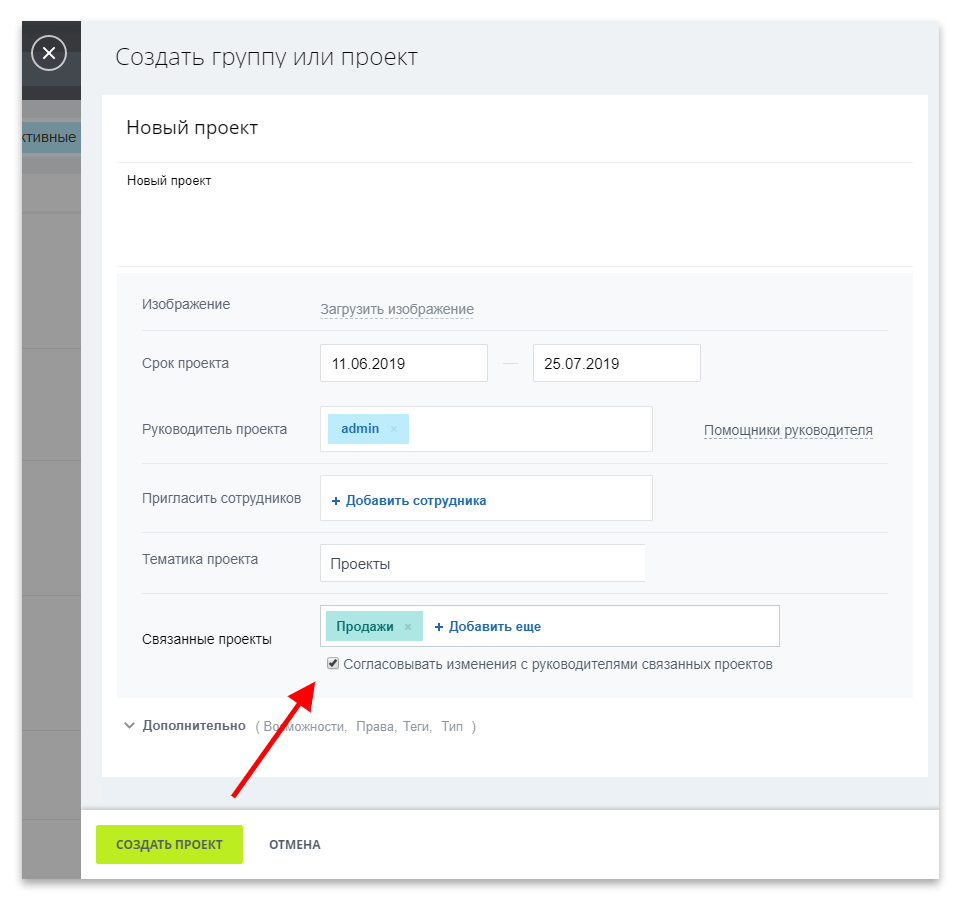The width and height of the screenshot is (960, 900).
Task: Click the Руководитель проекта selector box
Action: [x=486, y=429]
